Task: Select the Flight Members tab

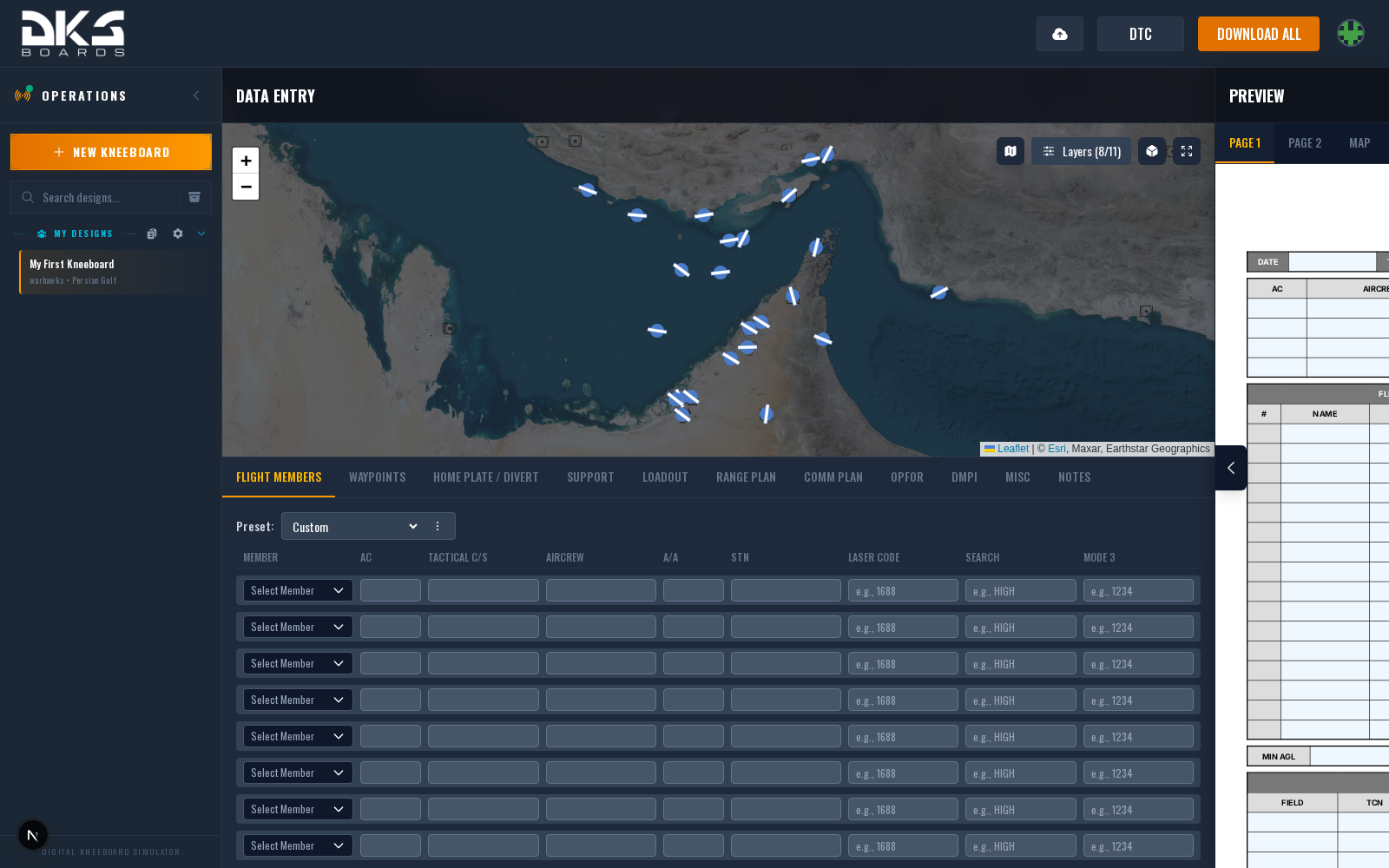Action: click(279, 477)
